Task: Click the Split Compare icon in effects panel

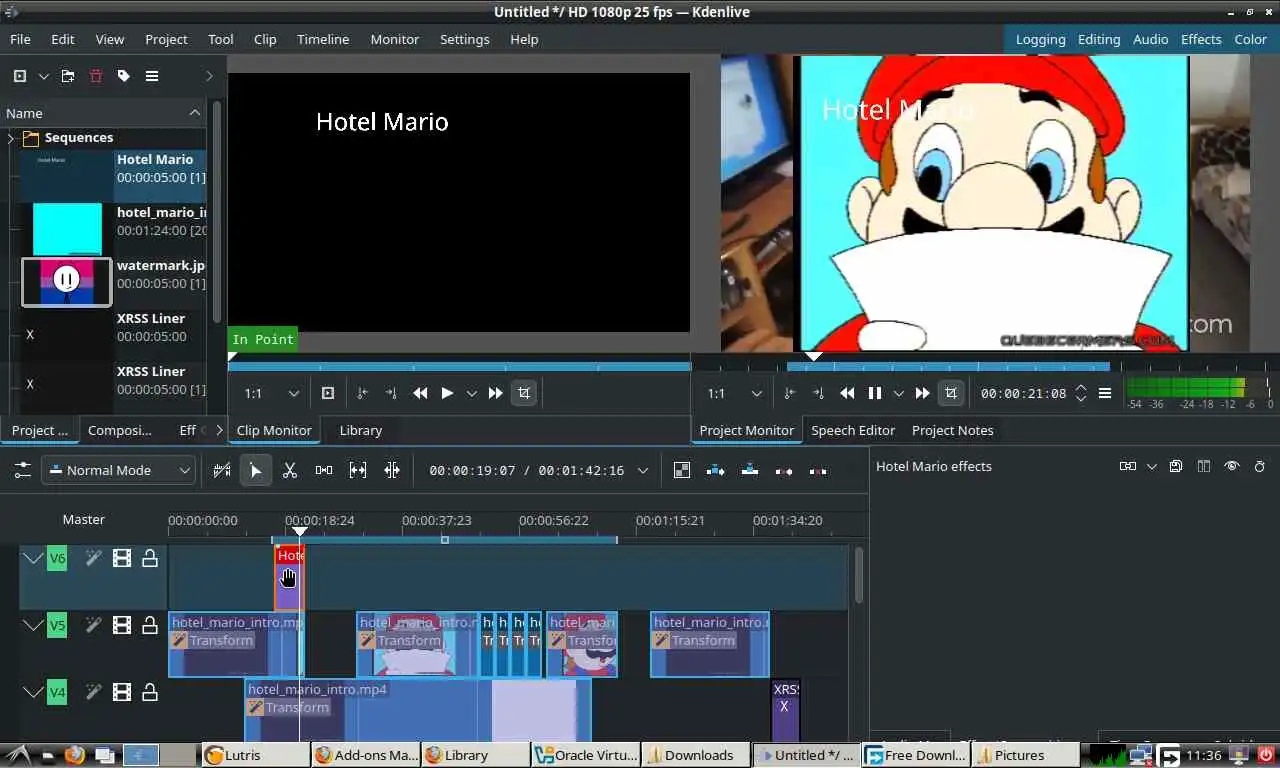Action: pyautogui.click(x=1204, y=466)
